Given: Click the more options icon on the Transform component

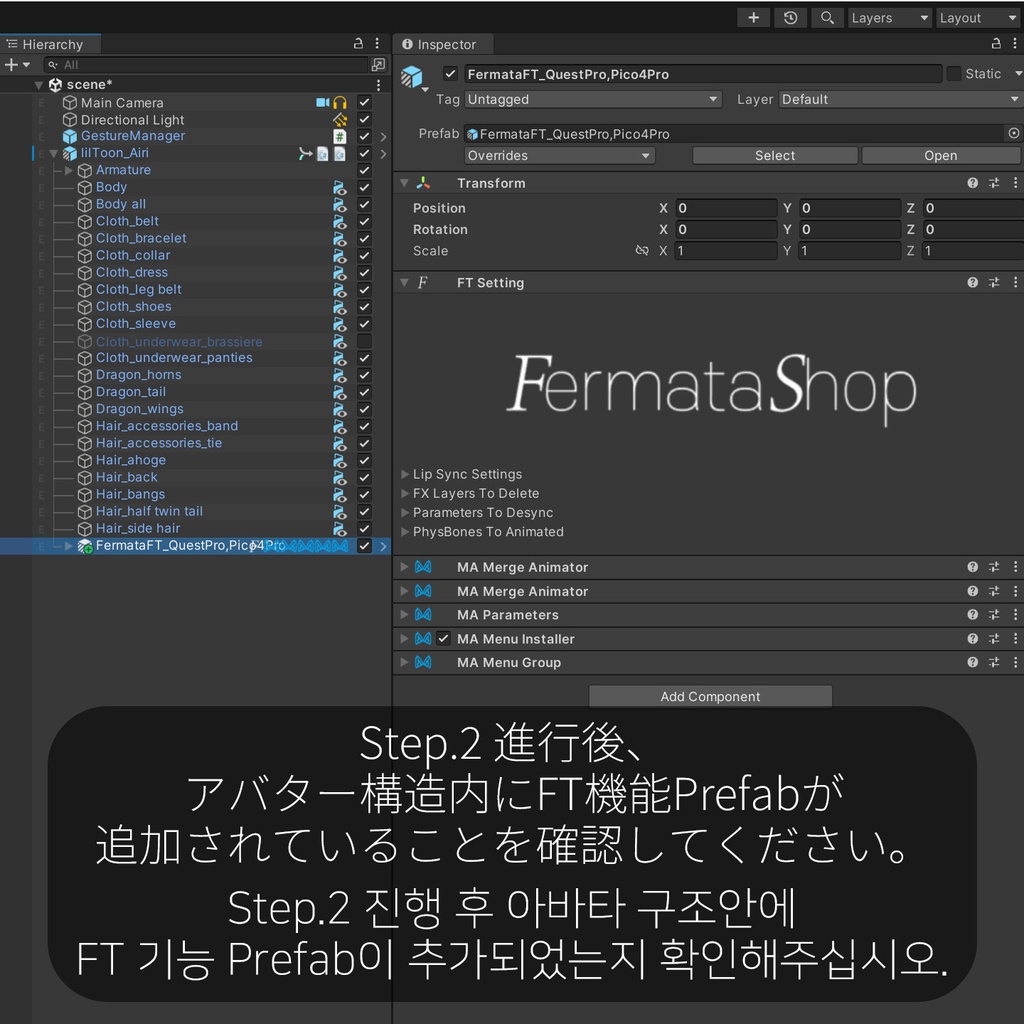Looking at the screenshot, I should click(x=1016, y=183).
